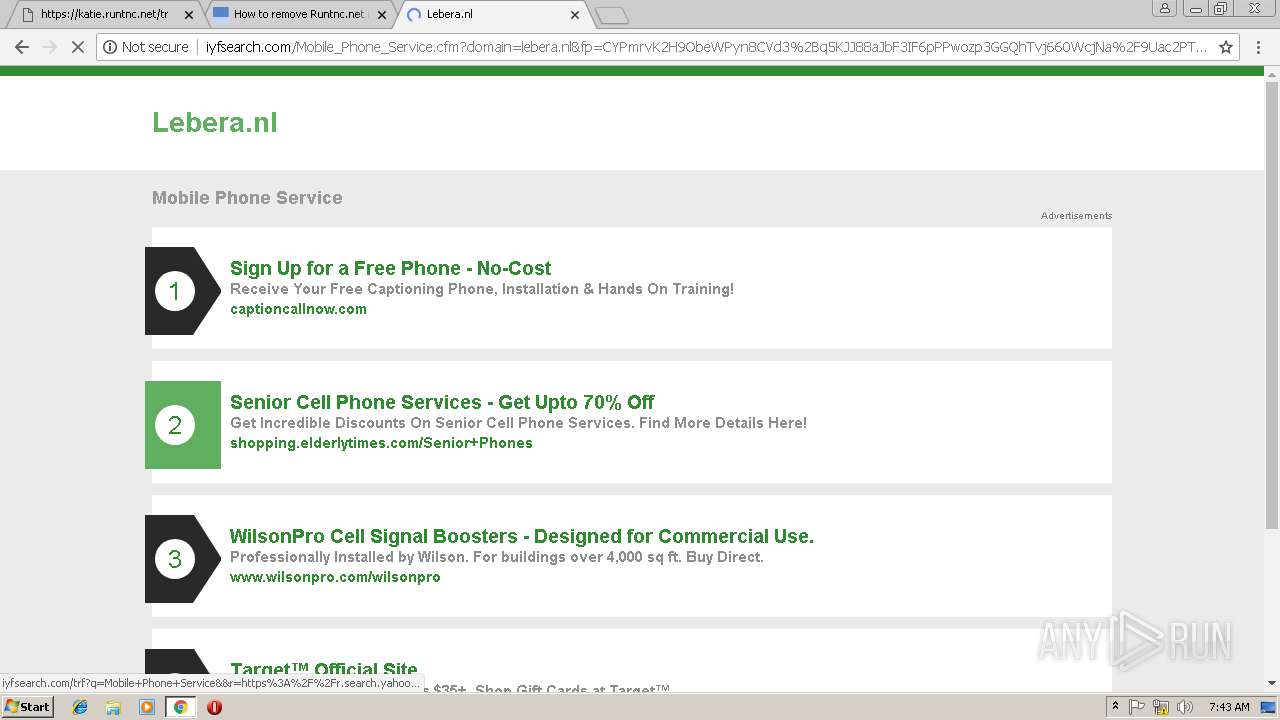Switch to the katie.runtnc.net tab
Screen dimensions: 1280x720
pos(103,15)
